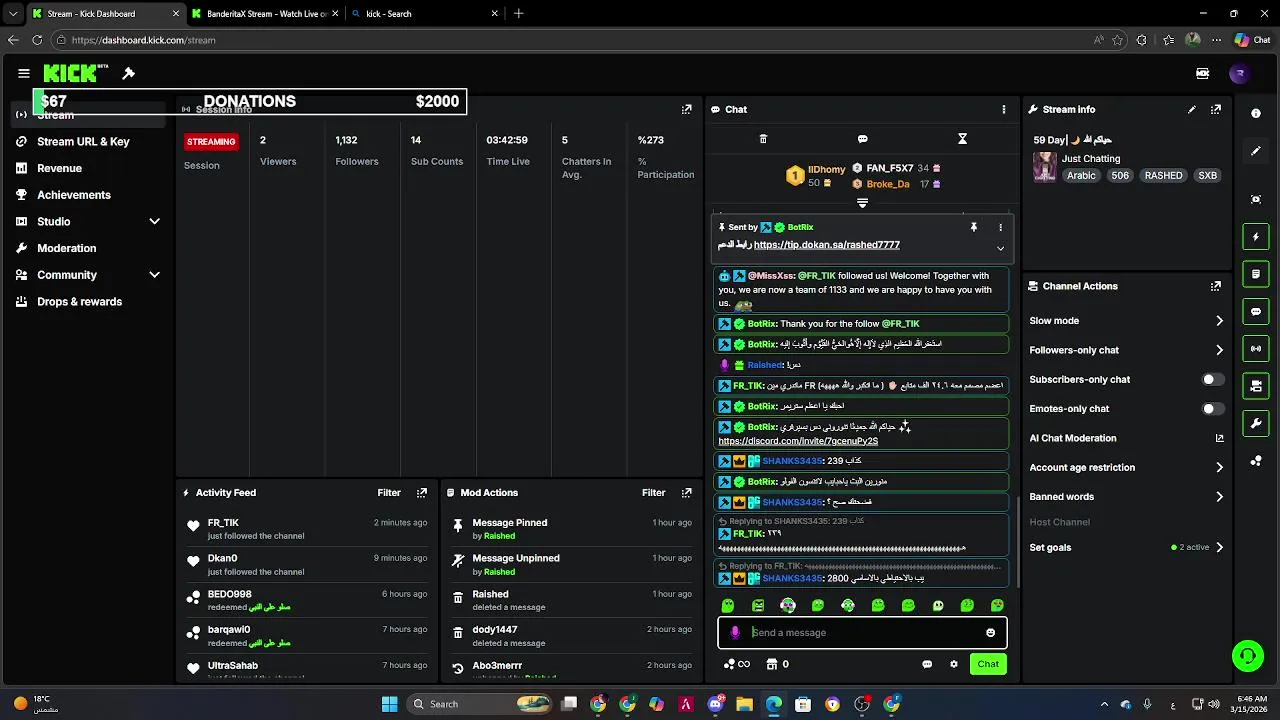This screenshot has height=720, width=1280.
Task: Open Slow mode options
Action: click(x=1126, y=321)
